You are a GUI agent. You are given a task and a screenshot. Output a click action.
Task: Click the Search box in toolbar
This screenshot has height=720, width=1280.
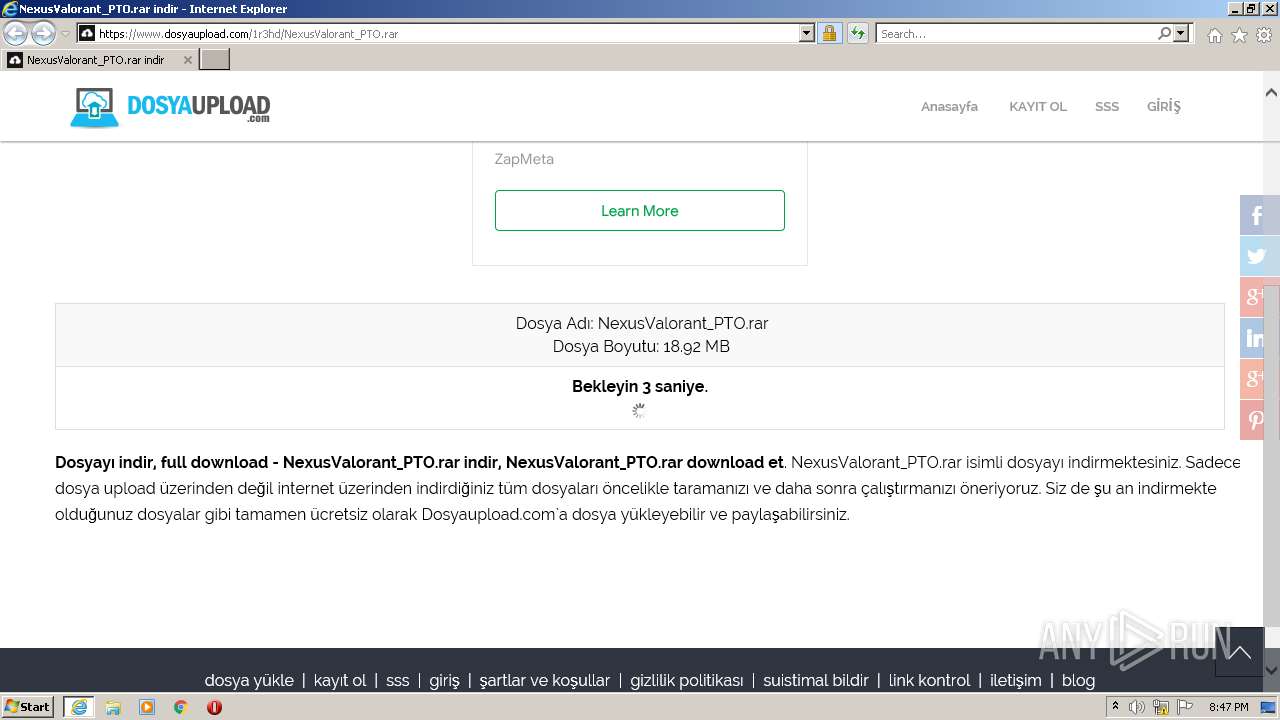[x=1016, y=33]
